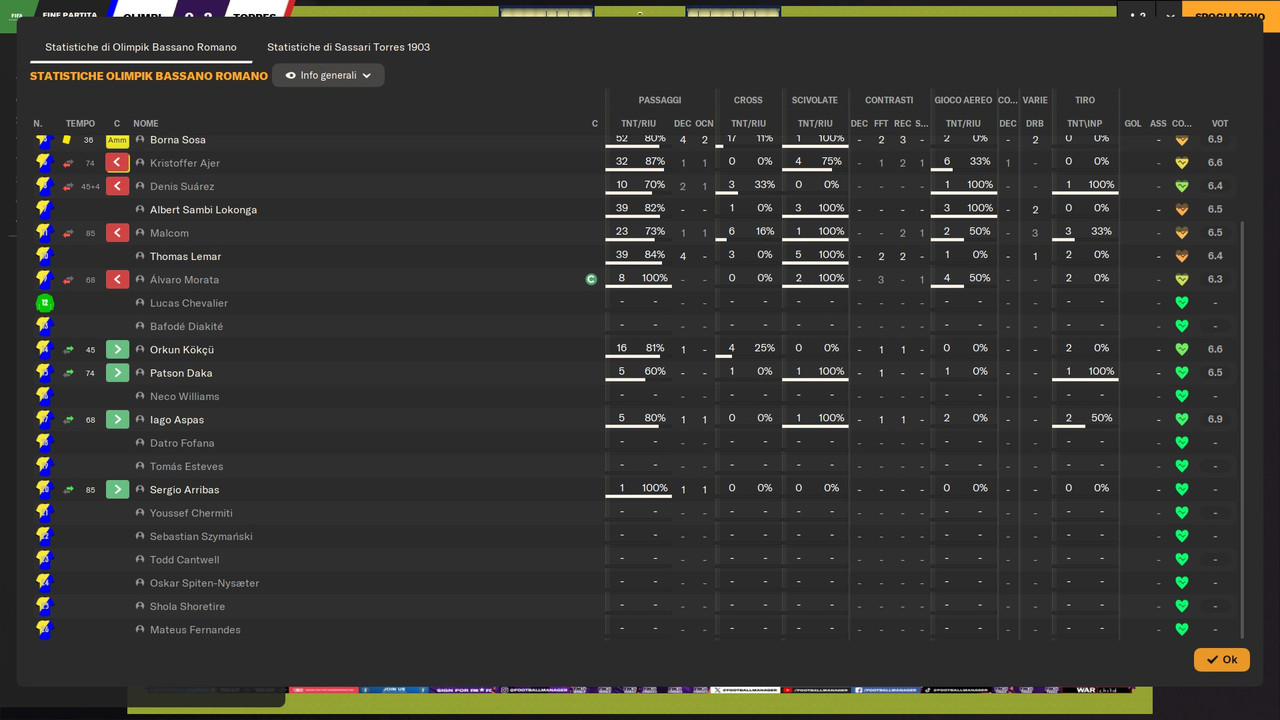Sort by the DRB column header
This screenshot has height=720, width=1280.
(1035, 124)
